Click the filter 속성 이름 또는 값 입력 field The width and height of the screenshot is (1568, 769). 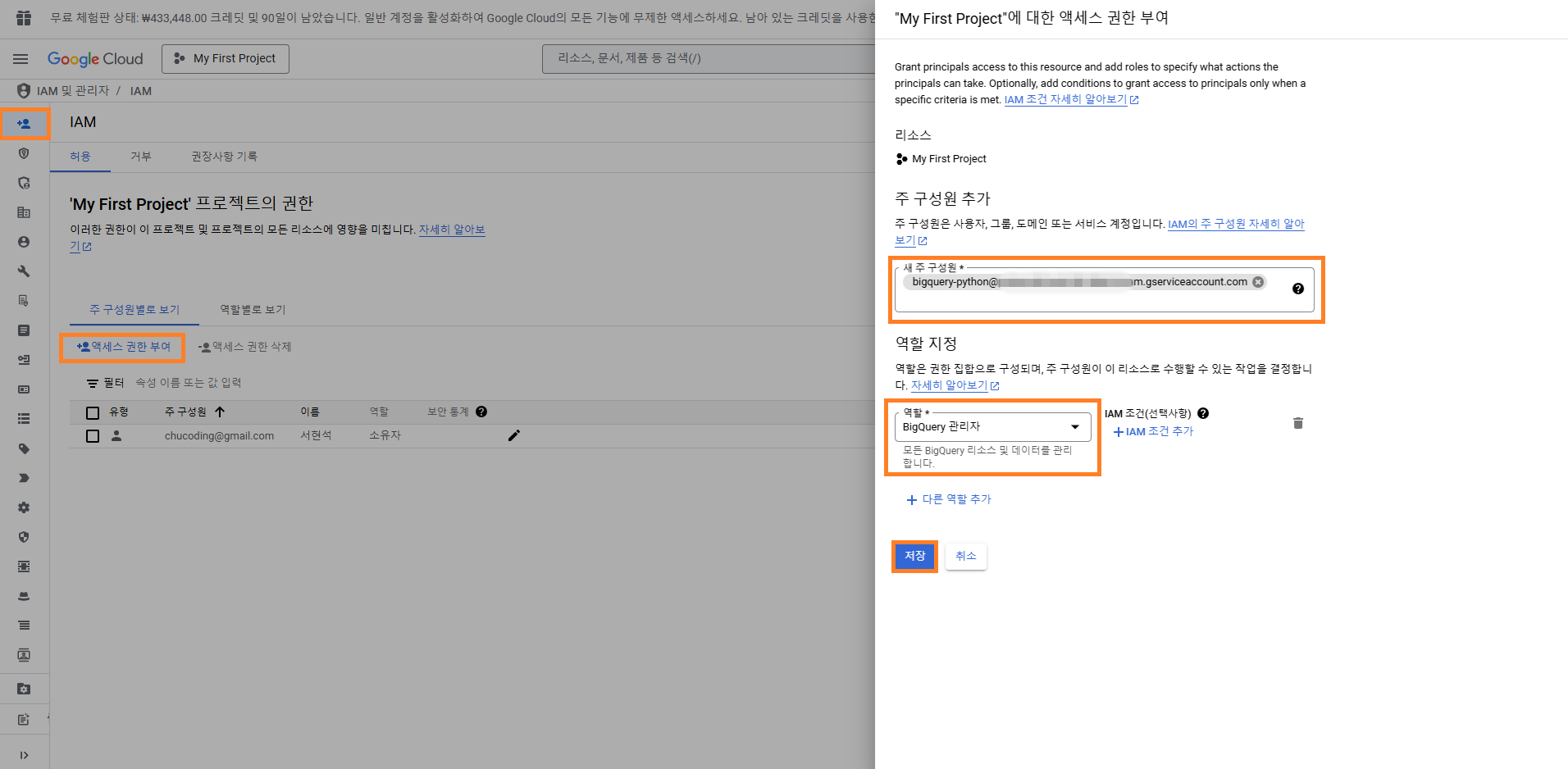tap(189, 383)
